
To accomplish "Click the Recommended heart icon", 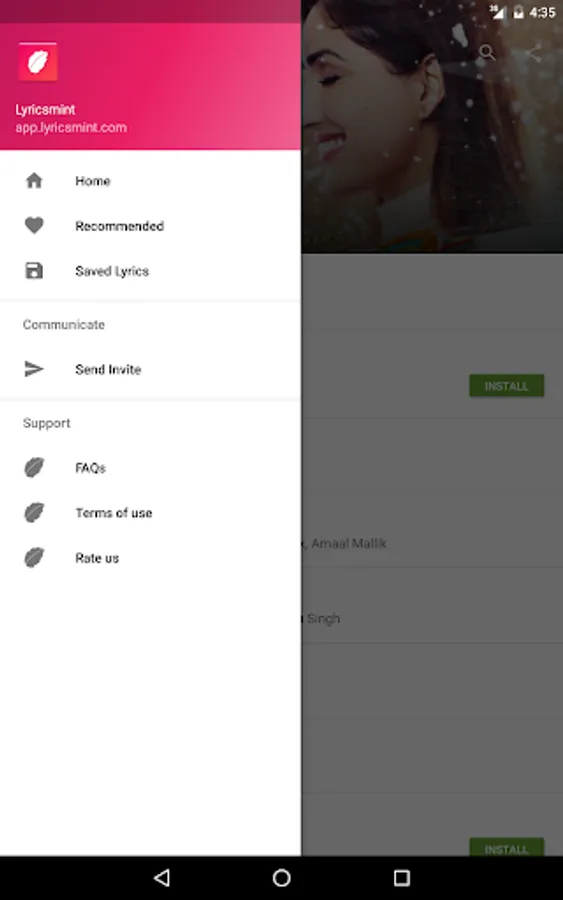I will pos(34,225).
